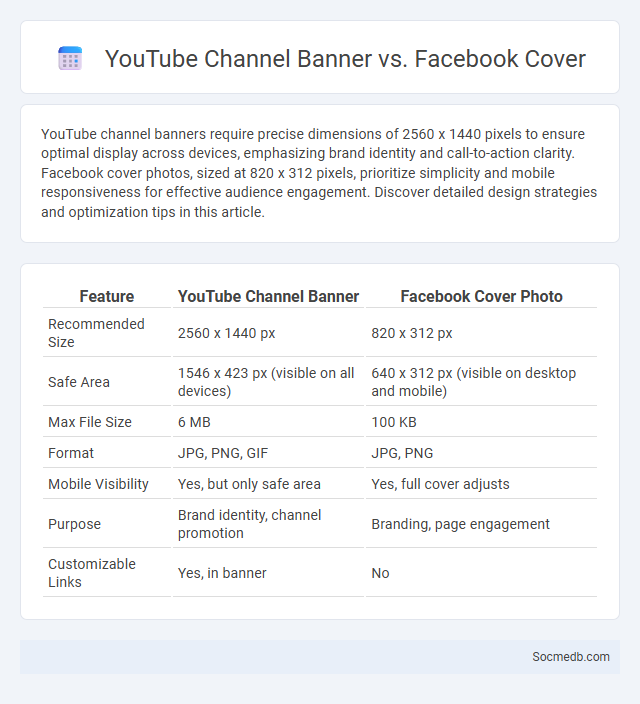Click the 'Yes, in banner' cell
Viewport: 640px width, 704px height.
[x=268, y=572]
